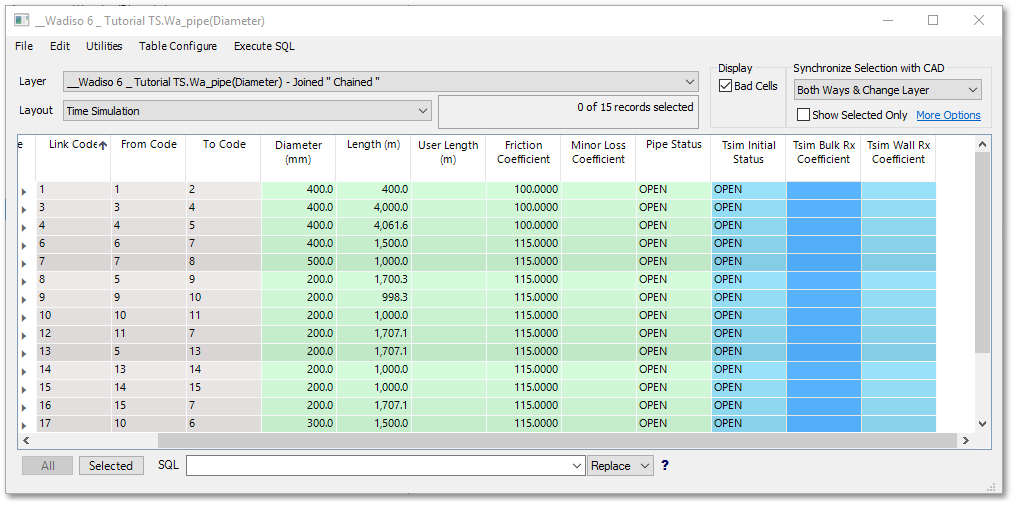The width and height of the screenshot is (1014, 505).
Task: Open the Utilities menu
Action: click(x=104, y=46)
